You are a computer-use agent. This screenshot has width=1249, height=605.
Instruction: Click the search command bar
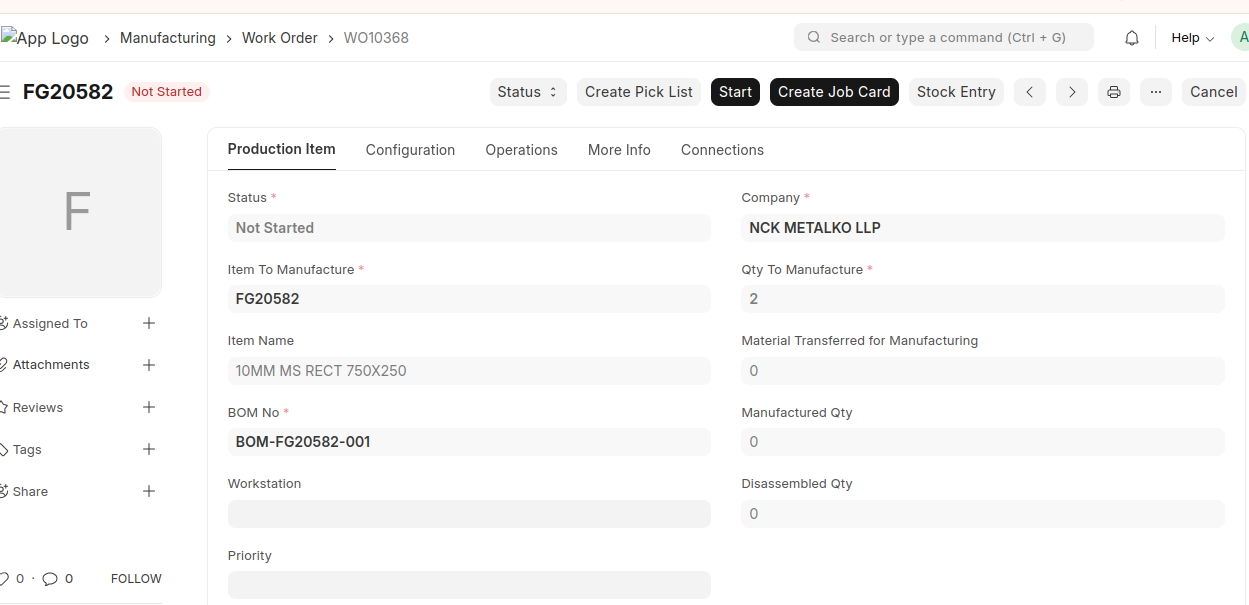[944, 38]
